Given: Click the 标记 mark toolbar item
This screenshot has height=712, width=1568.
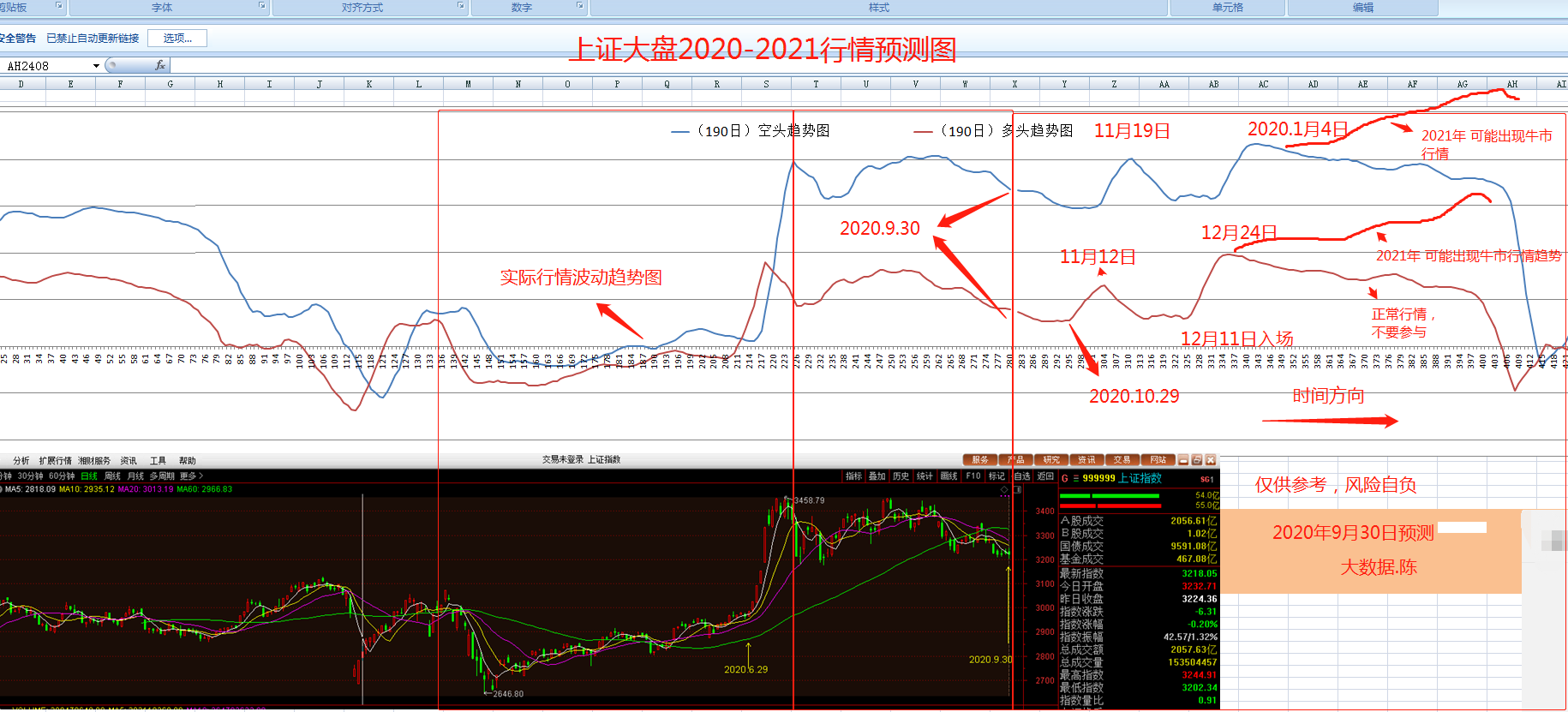Looking at the screenshot, I should click(x=996, y=476).
